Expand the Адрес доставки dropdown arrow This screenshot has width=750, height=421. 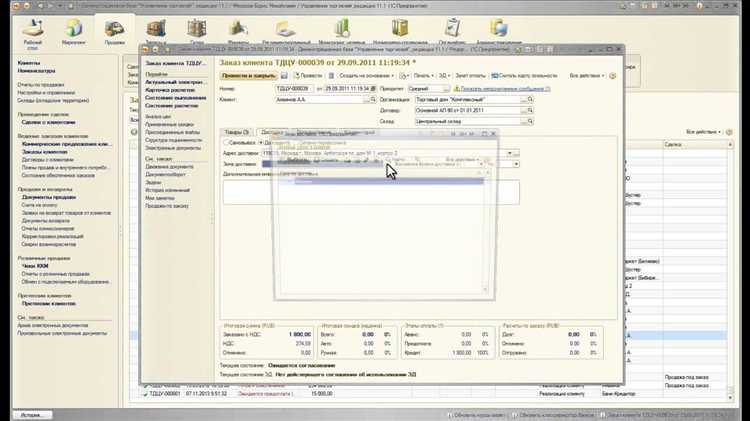click(x=509, y=154)
